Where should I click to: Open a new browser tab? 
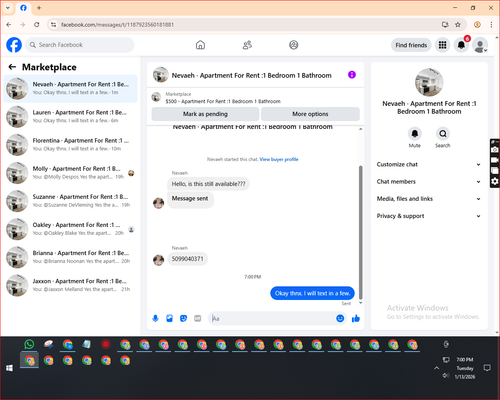(39, 8)
